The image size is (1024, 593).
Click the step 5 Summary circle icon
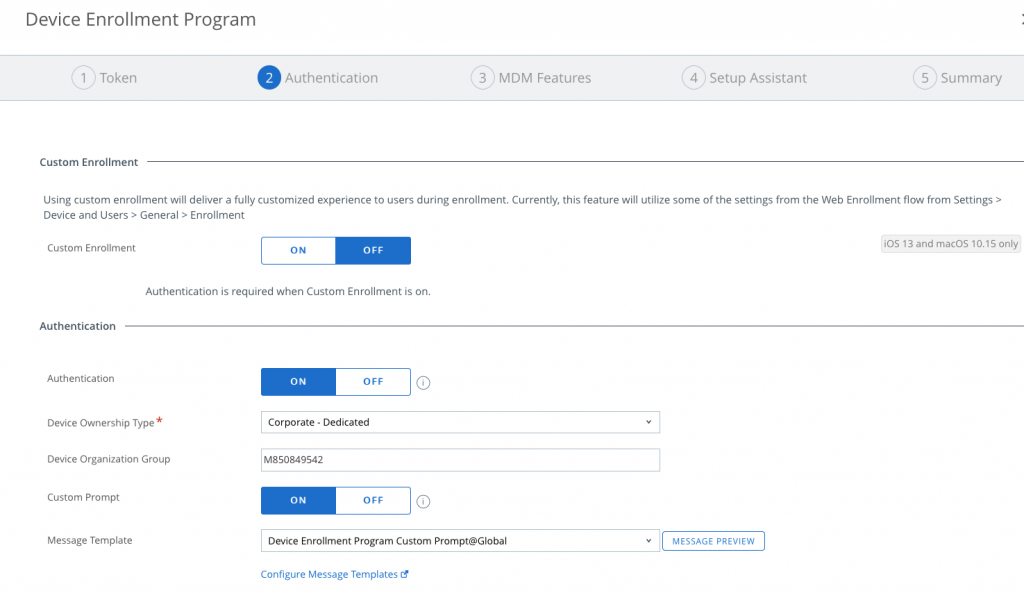coord(925,78)
